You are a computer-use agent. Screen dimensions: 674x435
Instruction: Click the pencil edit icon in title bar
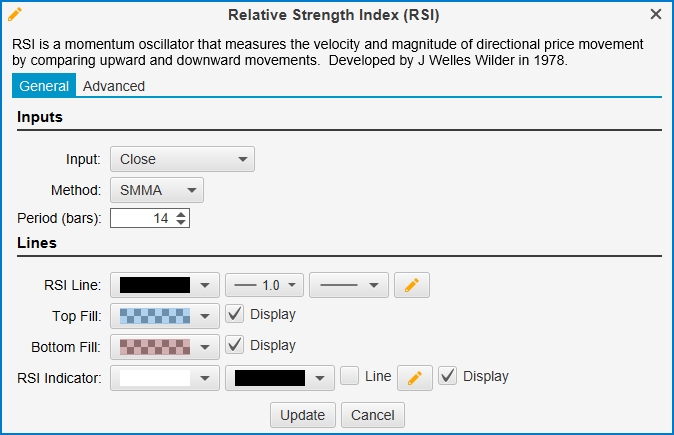[x=15, y=14]
